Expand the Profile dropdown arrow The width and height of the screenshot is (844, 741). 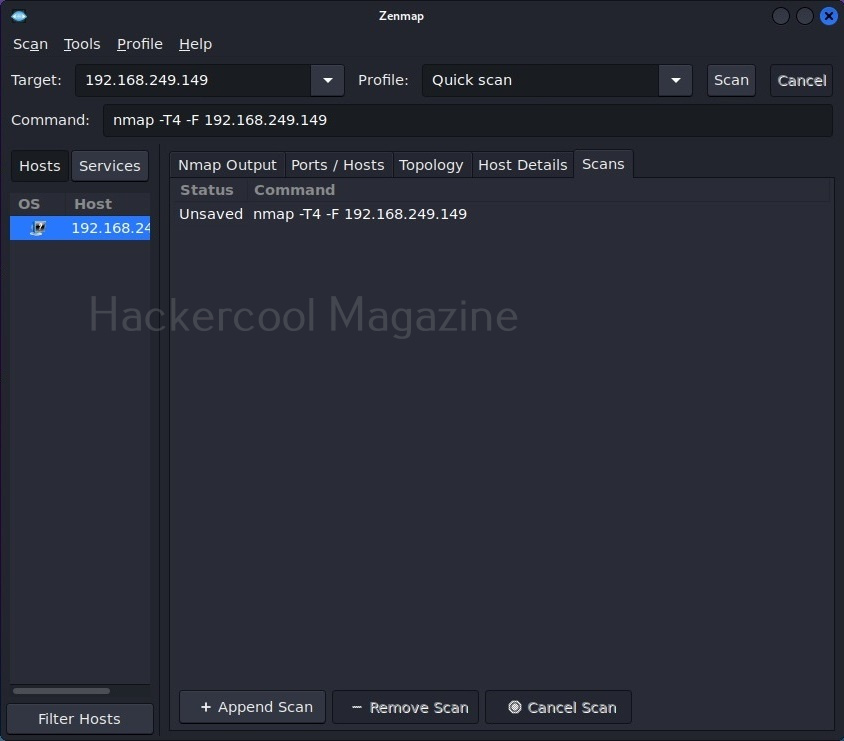676,81
